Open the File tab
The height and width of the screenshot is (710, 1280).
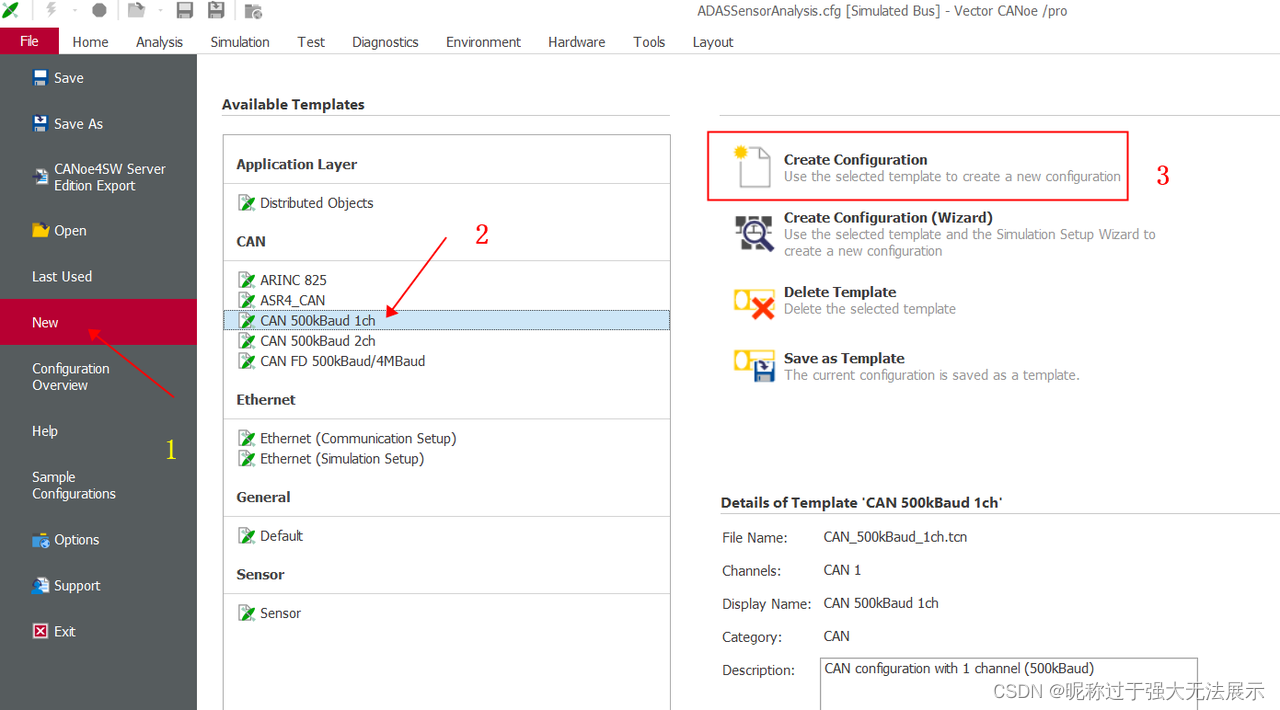(29, 41)
